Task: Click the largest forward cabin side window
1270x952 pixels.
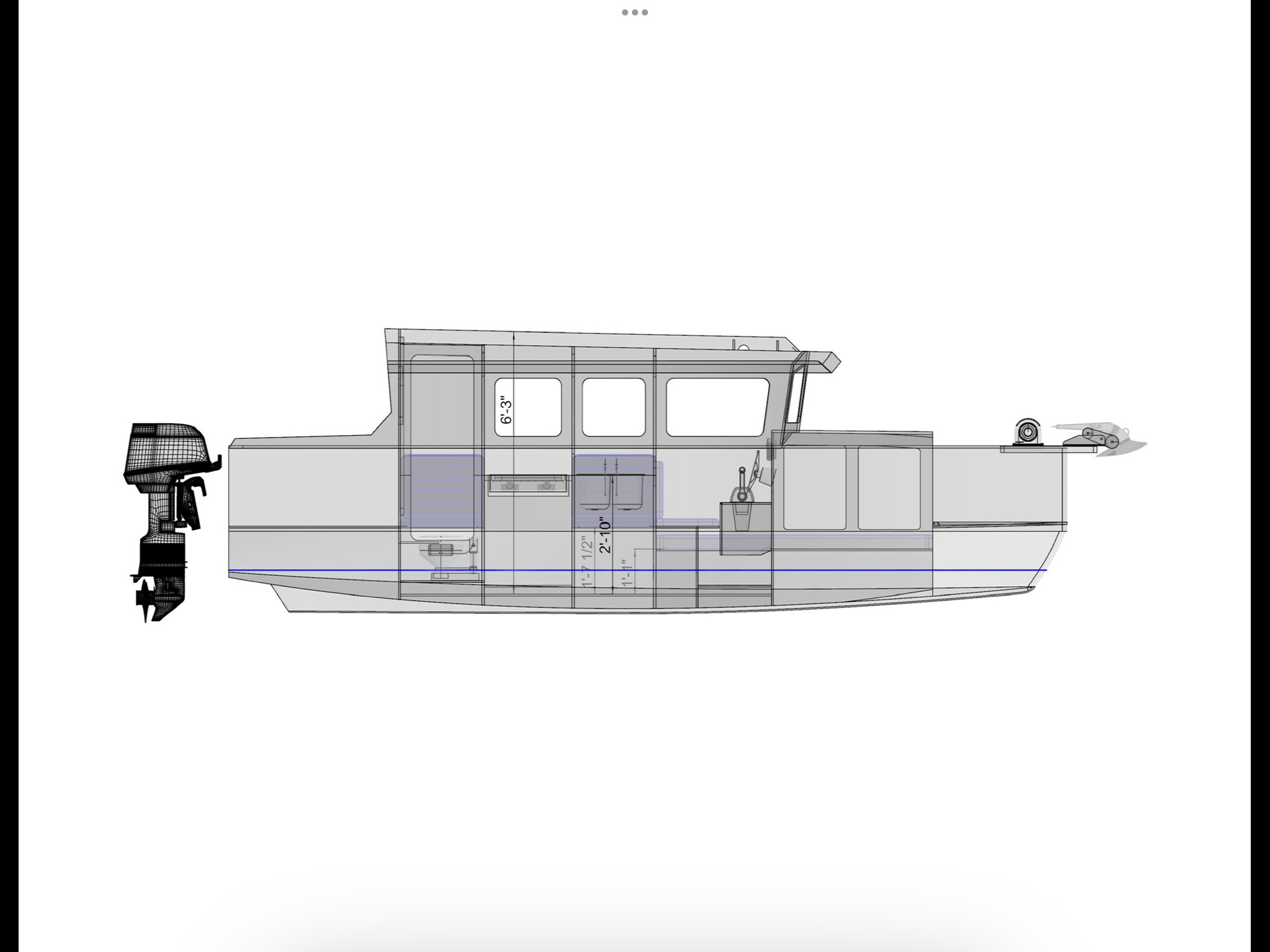Action: click(x=717, y=407)
